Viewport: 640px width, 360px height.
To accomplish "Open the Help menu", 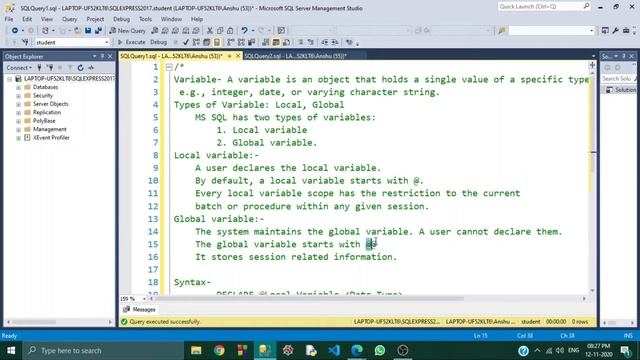I will pos(197,19).
